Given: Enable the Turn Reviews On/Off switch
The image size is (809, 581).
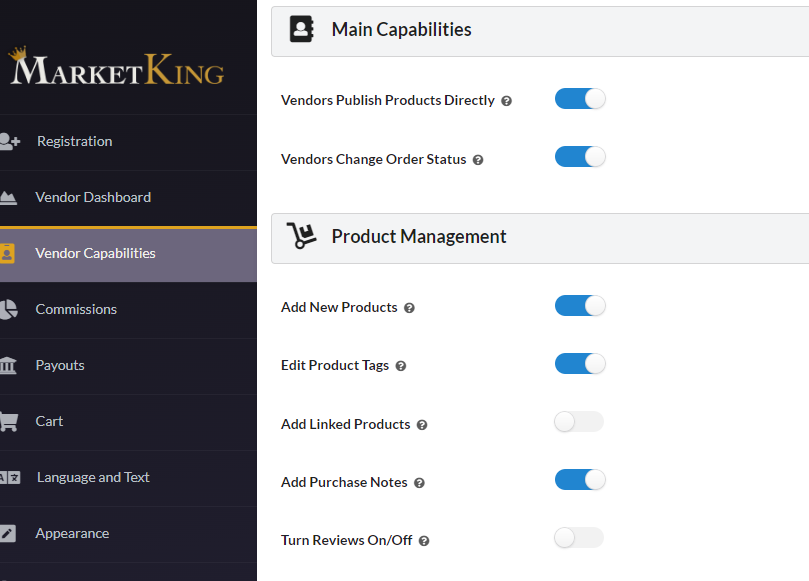Looking at the screenshot, I should click(x=579, y=538).
